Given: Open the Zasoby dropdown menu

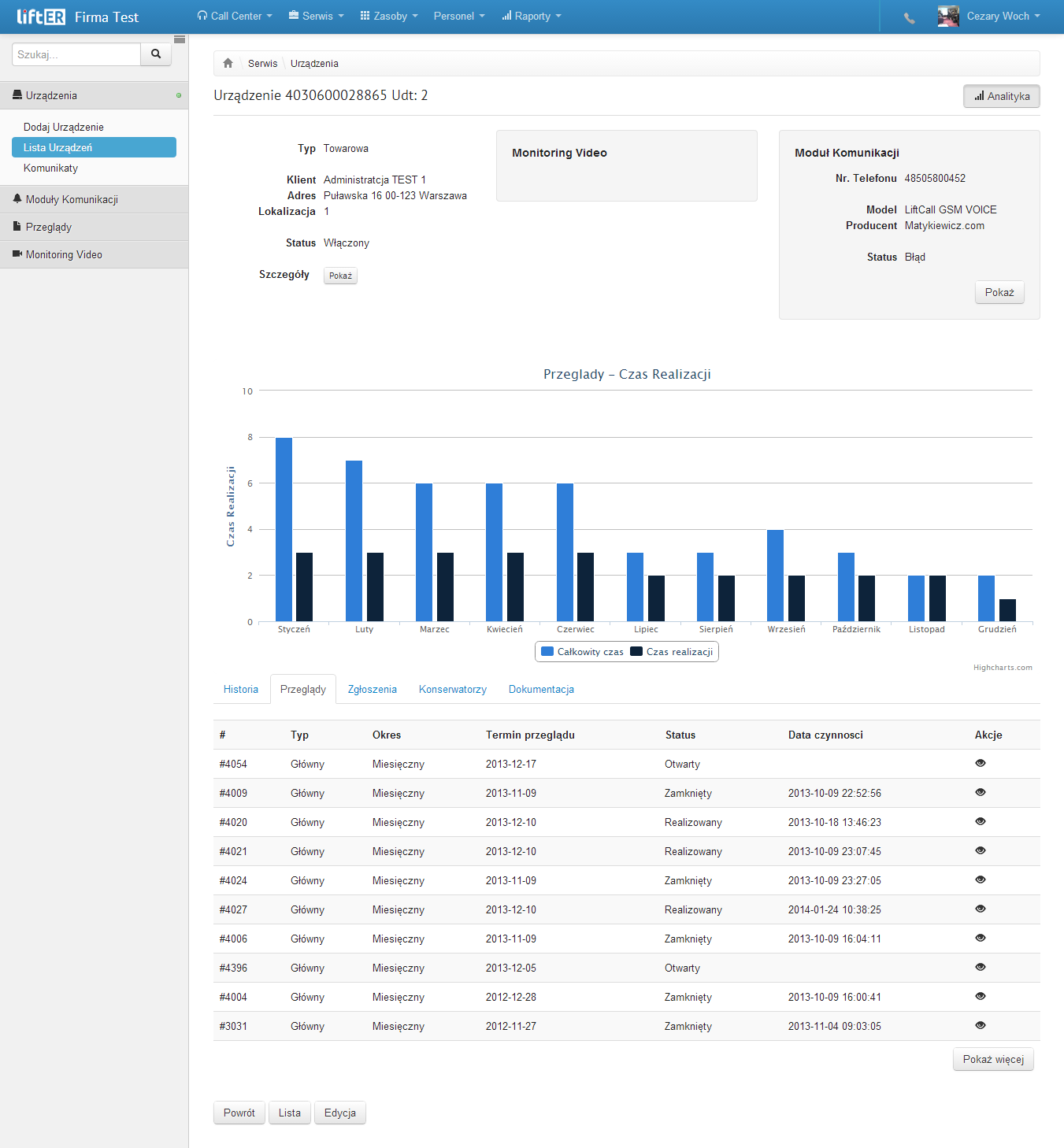Looking at the screenshot, I should coord(389,17).
